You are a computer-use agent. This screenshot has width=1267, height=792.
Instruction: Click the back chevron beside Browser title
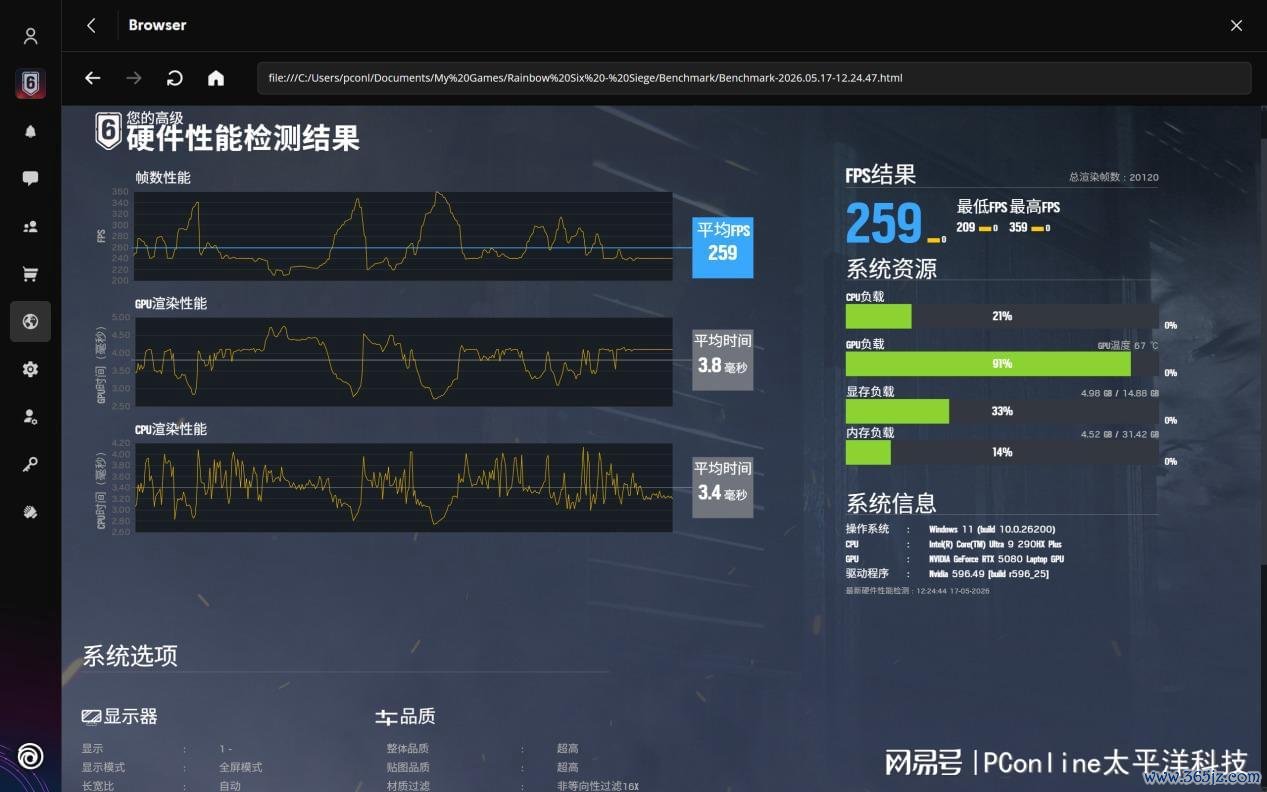(91, 25)
